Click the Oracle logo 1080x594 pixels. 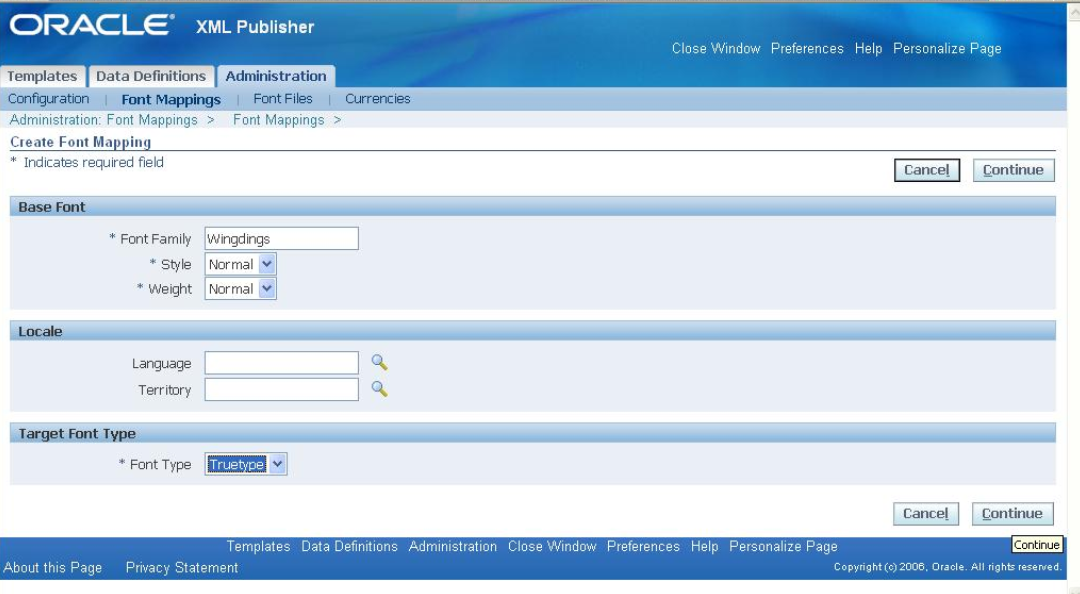(91, 25)
